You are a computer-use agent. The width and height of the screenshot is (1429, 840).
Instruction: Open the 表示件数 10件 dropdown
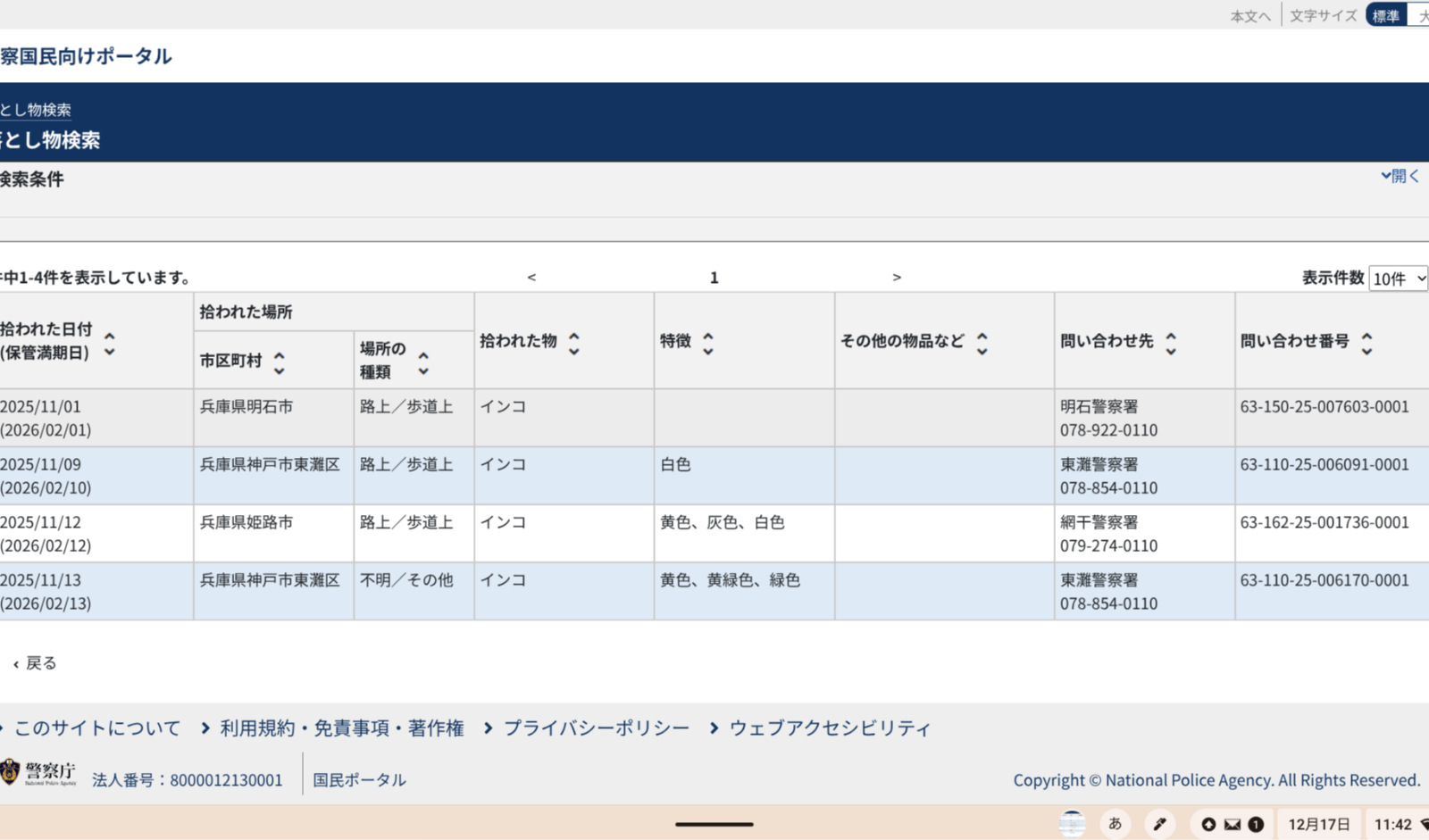point(1398,279)
